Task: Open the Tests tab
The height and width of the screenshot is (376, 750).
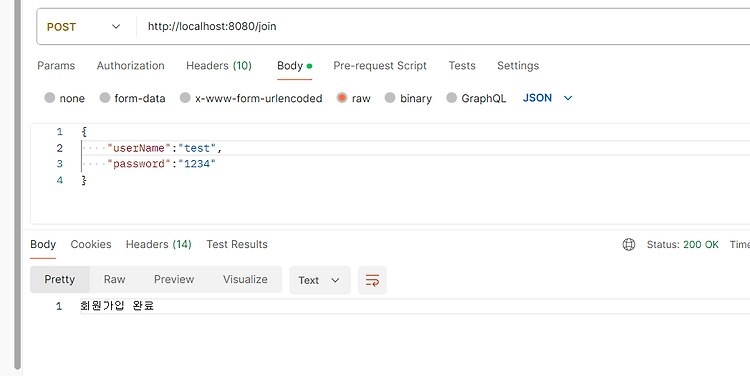Action: point(462,66)
